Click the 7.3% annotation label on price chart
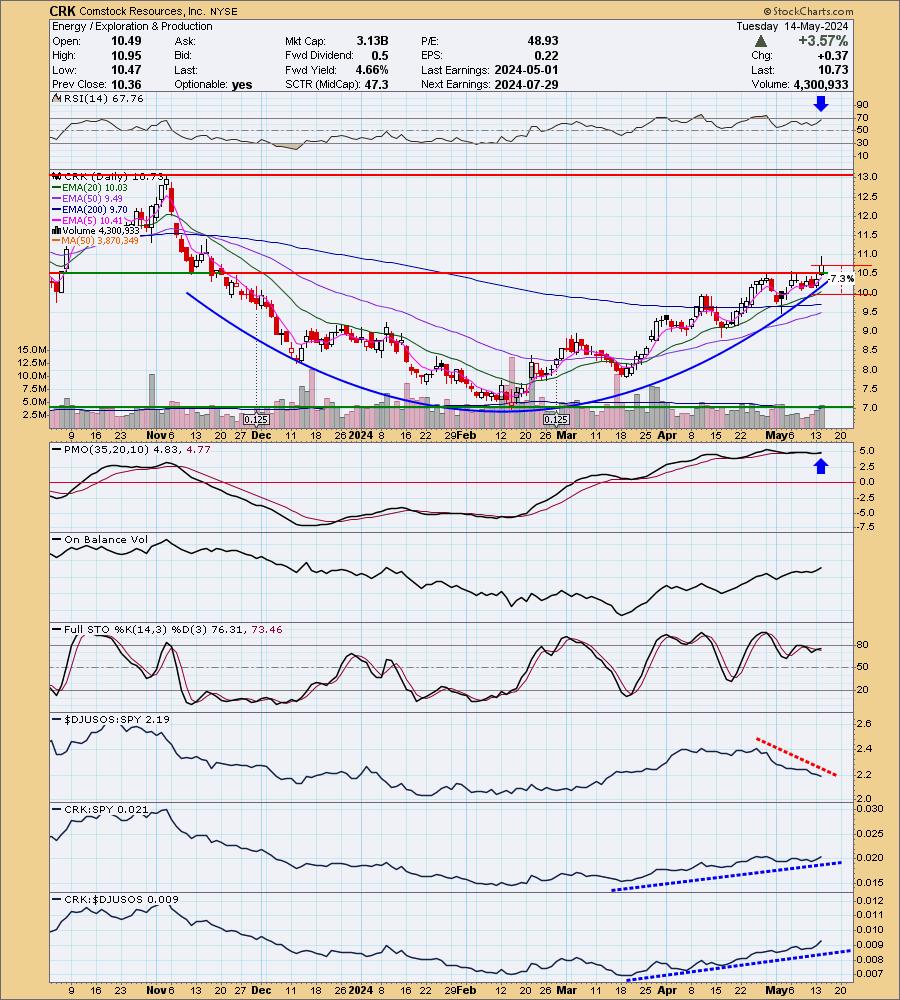Screen dimensions: 900x1000 (842, 279)
